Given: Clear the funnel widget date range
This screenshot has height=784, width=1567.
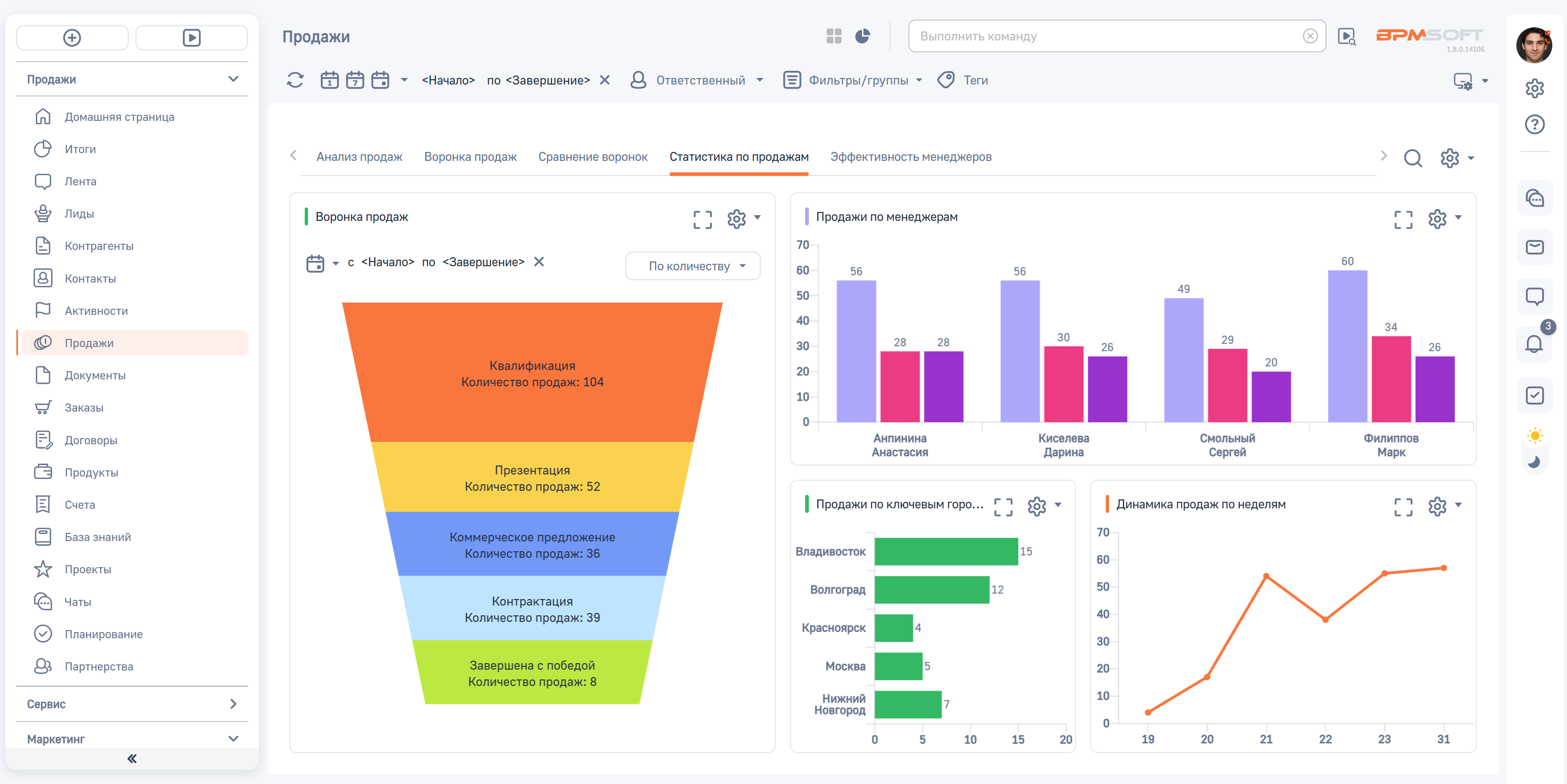Looking at the screenshot, I should tap(539, 262).
